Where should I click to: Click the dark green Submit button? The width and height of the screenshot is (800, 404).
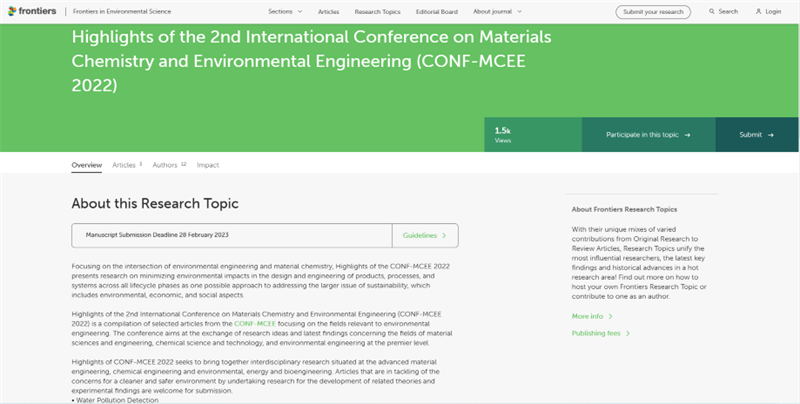point(757,135)
